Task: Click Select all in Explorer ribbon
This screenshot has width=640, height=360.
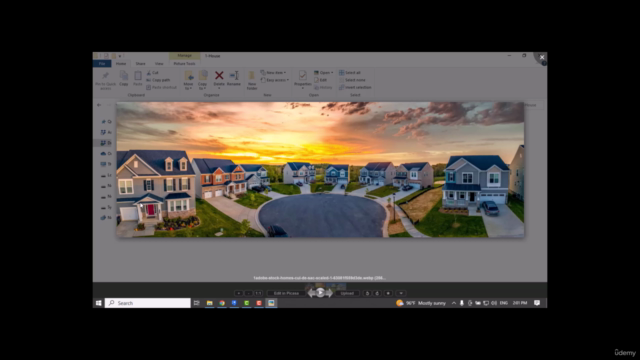Action: [350, 73]
